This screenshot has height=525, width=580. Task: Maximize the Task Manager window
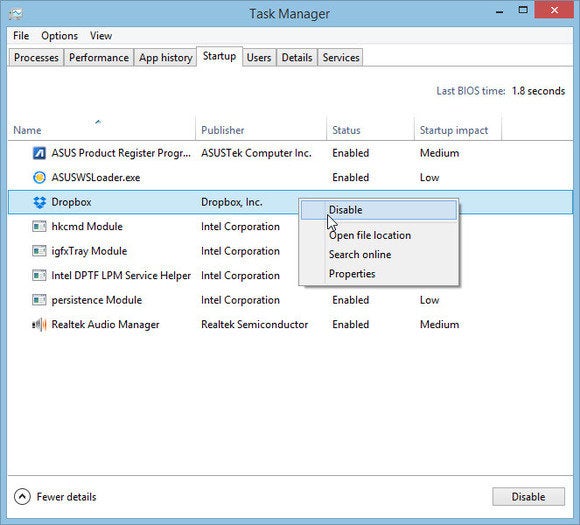coord(523,10)
